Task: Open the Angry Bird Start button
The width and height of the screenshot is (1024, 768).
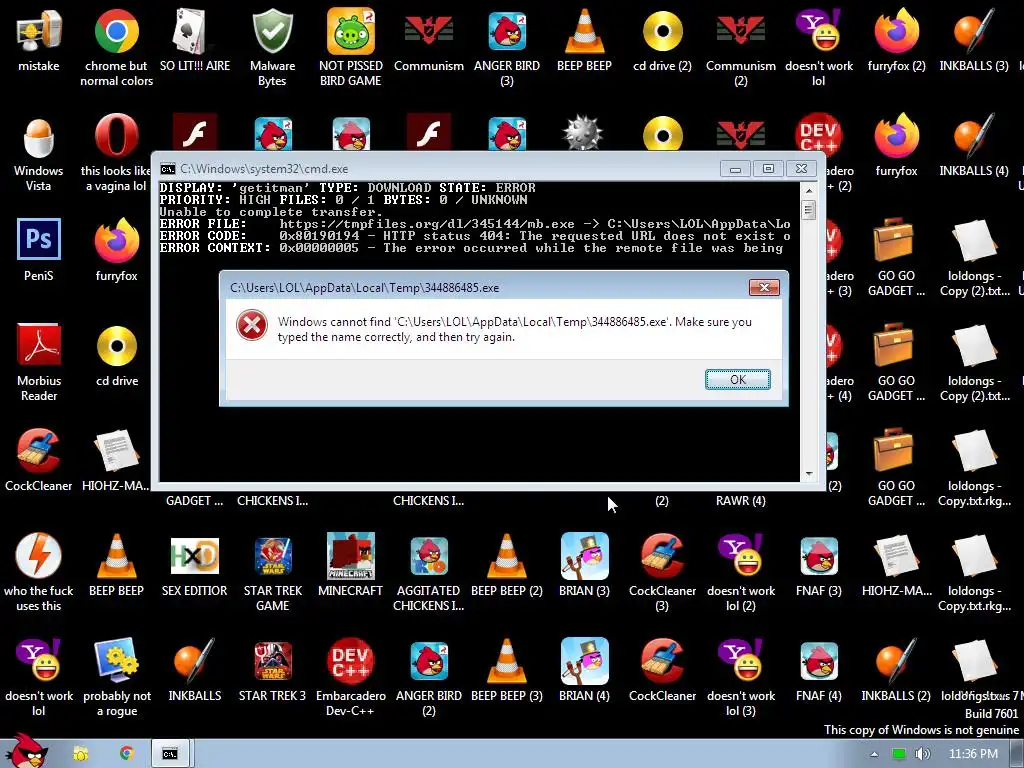Action: (26, 752)
